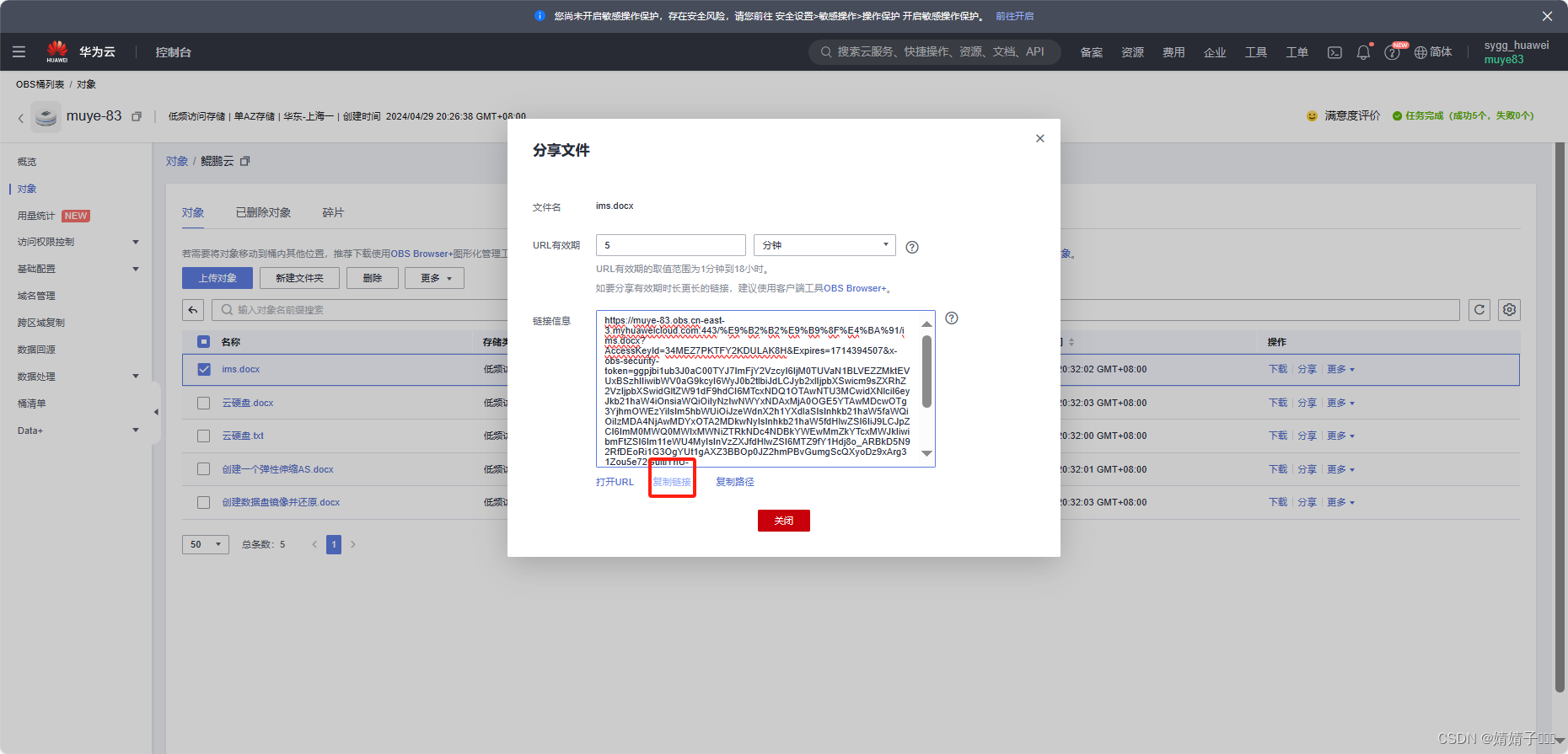Click the red 关闭 button

tap(784, 521)
